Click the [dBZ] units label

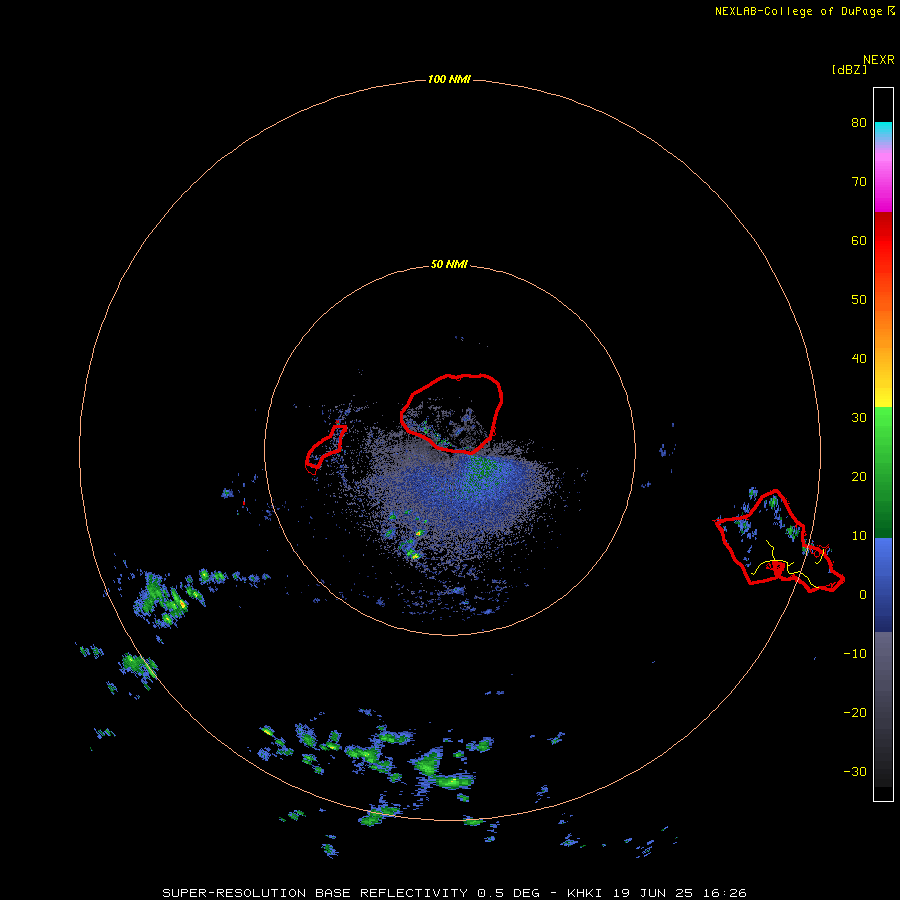849,69
